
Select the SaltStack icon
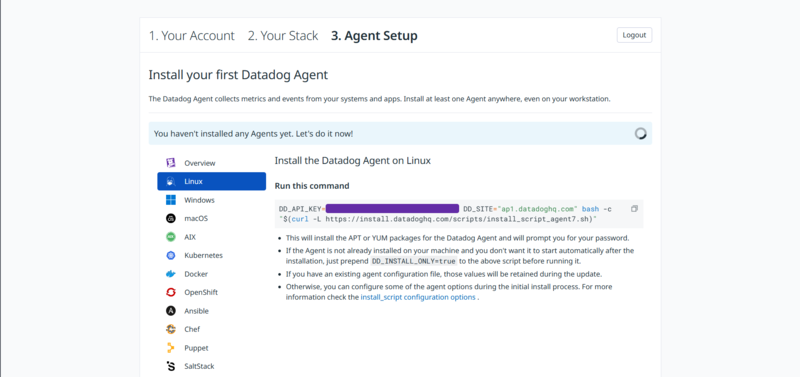[x=171, y=366]
